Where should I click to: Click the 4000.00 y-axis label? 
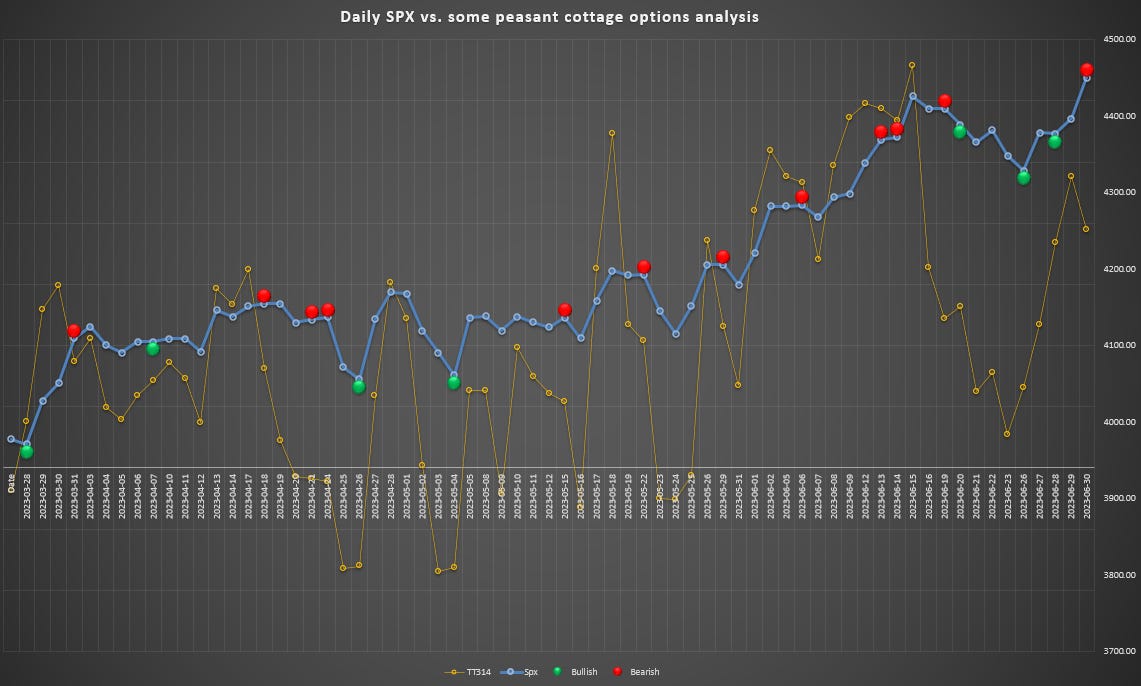tap(1119, 422)
